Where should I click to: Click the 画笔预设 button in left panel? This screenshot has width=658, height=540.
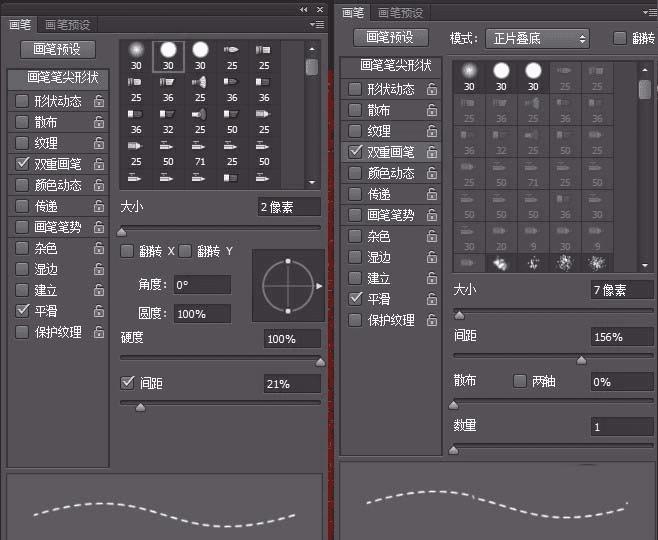click(57, 50)
